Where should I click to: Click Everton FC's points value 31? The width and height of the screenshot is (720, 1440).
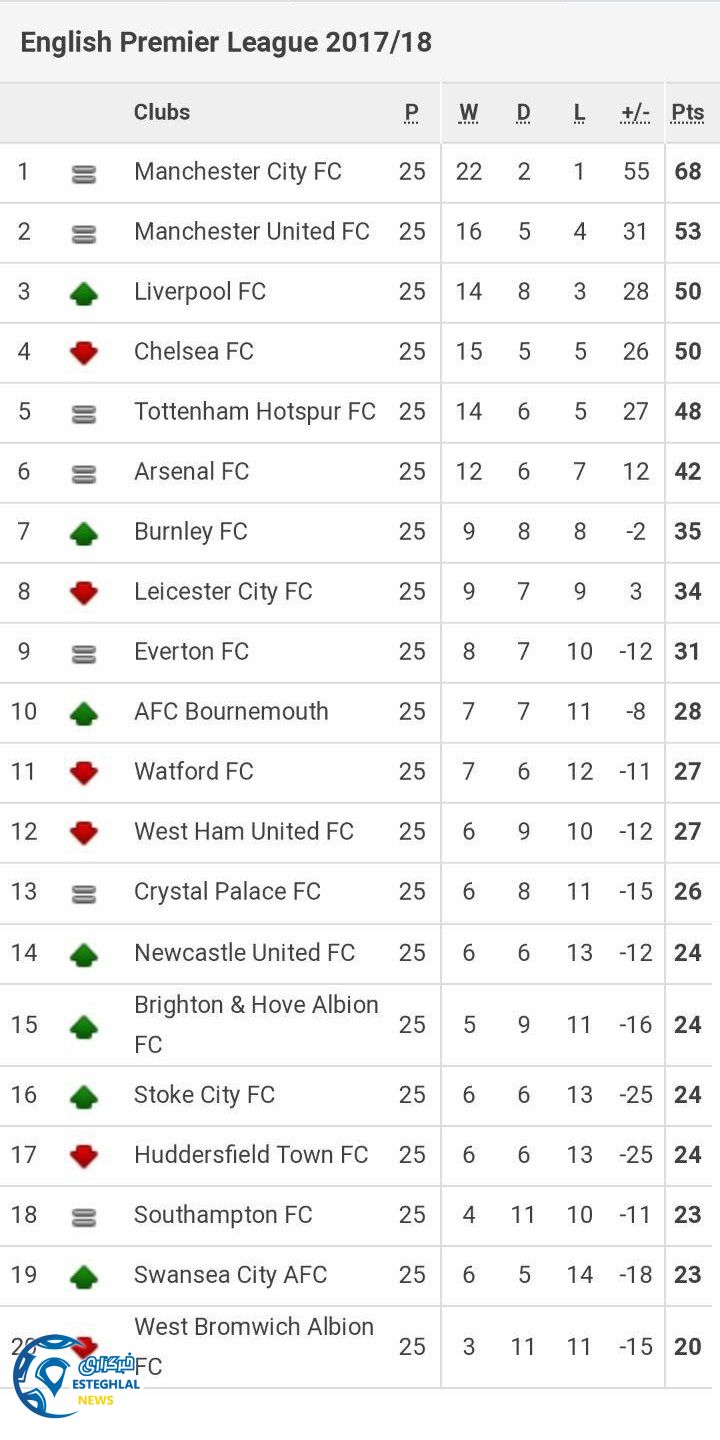point(688,651)
